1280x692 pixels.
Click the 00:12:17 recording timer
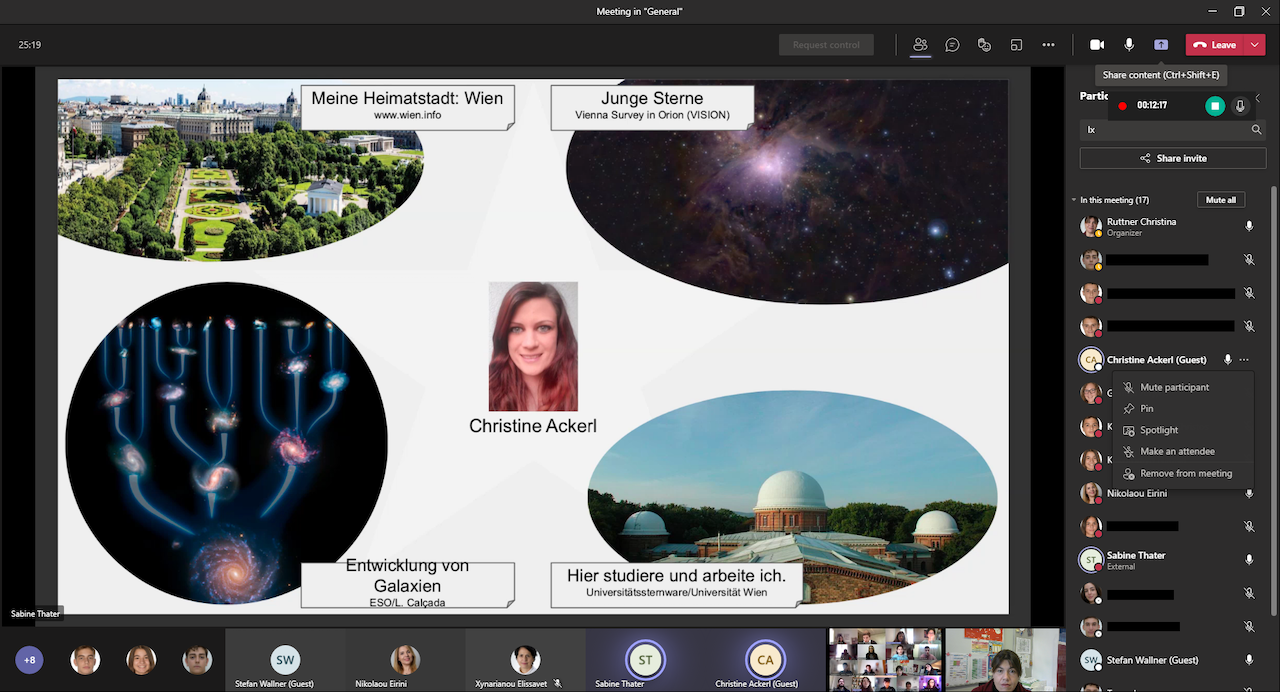pyautogui.click(x=1152, y=105)
